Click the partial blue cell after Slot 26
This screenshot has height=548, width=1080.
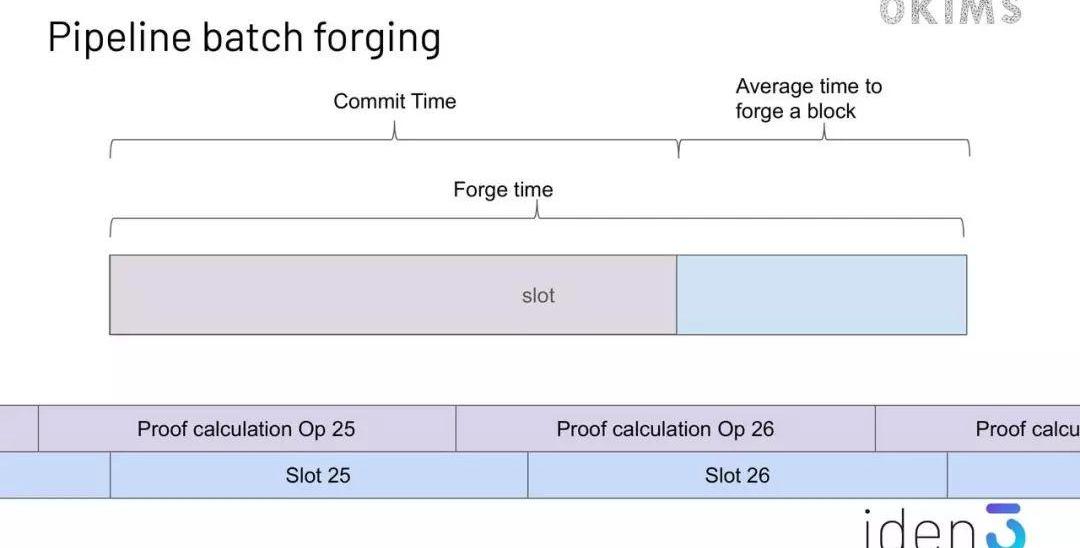pos(1012,475)
